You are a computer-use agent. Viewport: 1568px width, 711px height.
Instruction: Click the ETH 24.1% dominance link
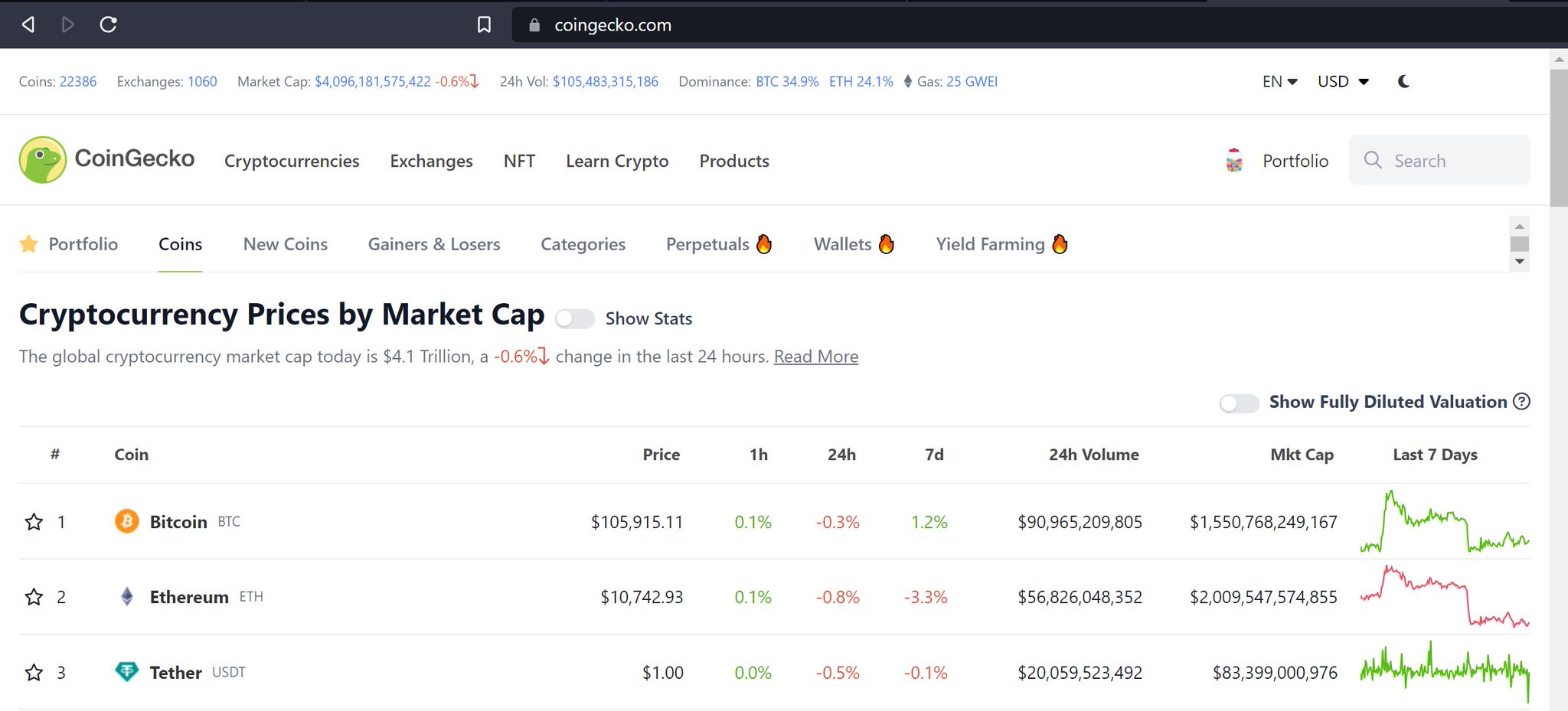tap(861, 81)
